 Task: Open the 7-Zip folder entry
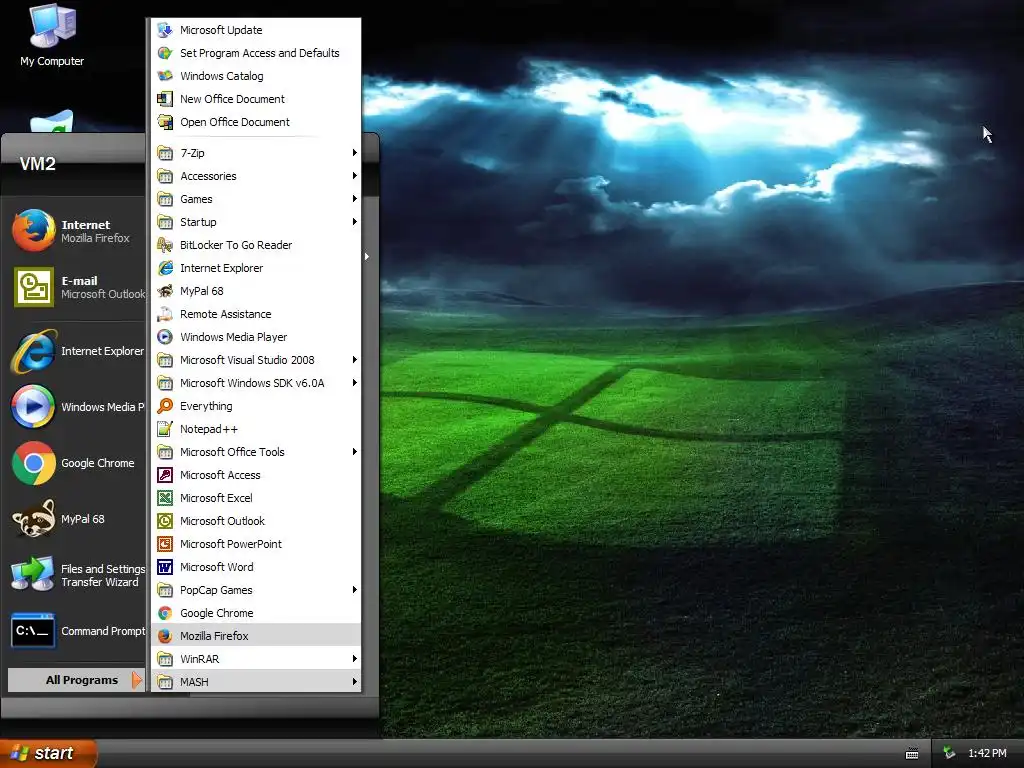click(x=256, y=153)
